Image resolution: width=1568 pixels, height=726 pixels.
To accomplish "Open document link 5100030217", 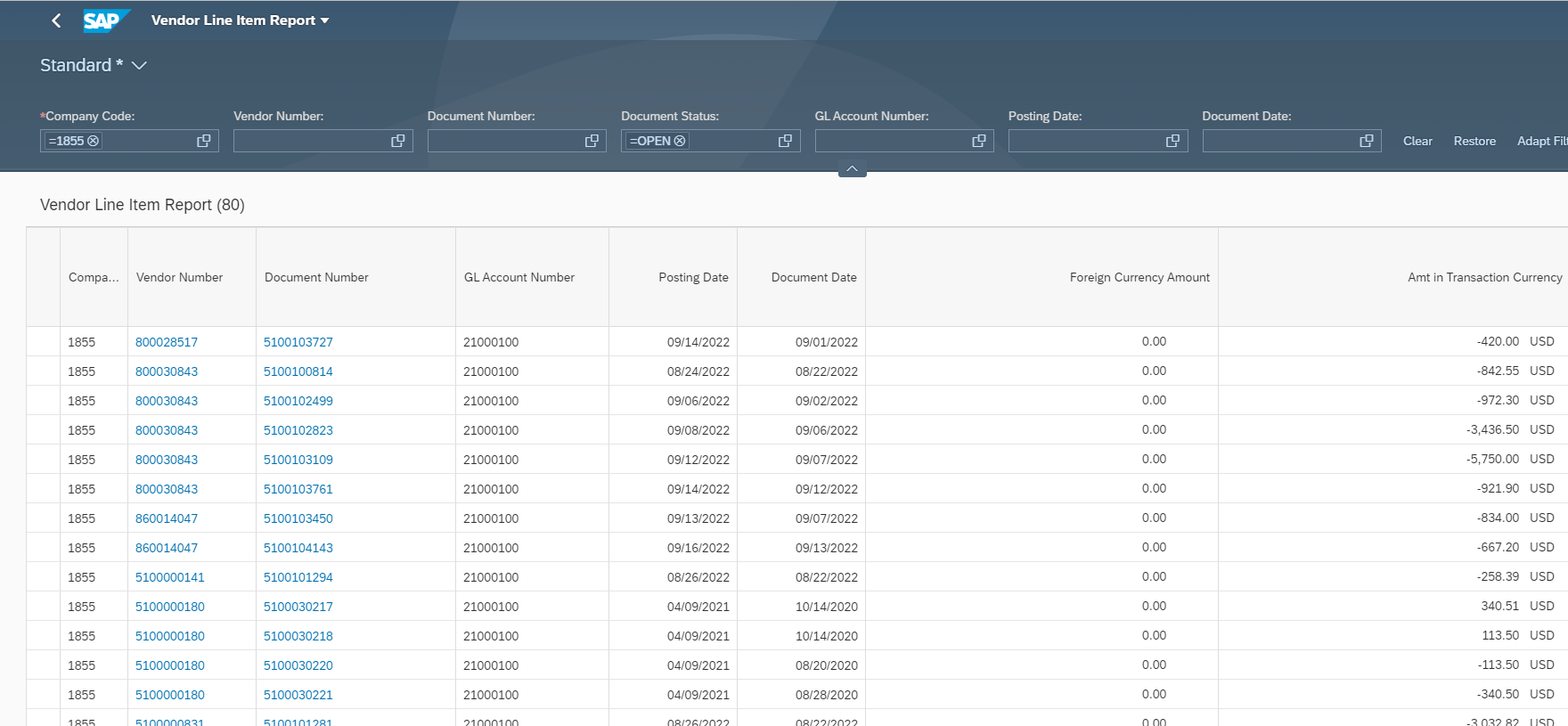I will (298, 607).
